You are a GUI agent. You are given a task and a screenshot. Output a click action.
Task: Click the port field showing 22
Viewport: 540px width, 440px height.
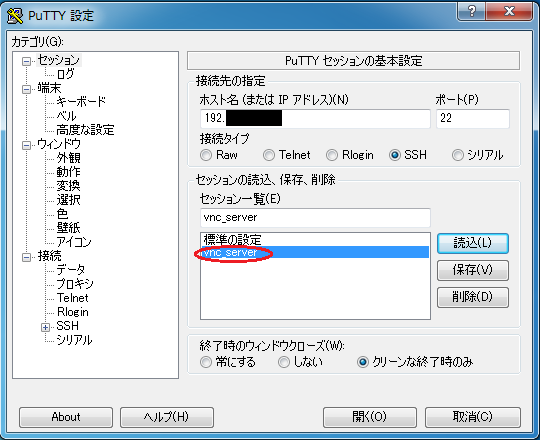472,119
